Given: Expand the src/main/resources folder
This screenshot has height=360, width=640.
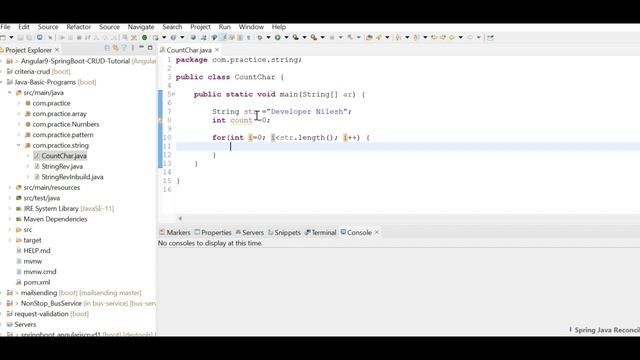Looking at the screenshot, I should point(10,187).
